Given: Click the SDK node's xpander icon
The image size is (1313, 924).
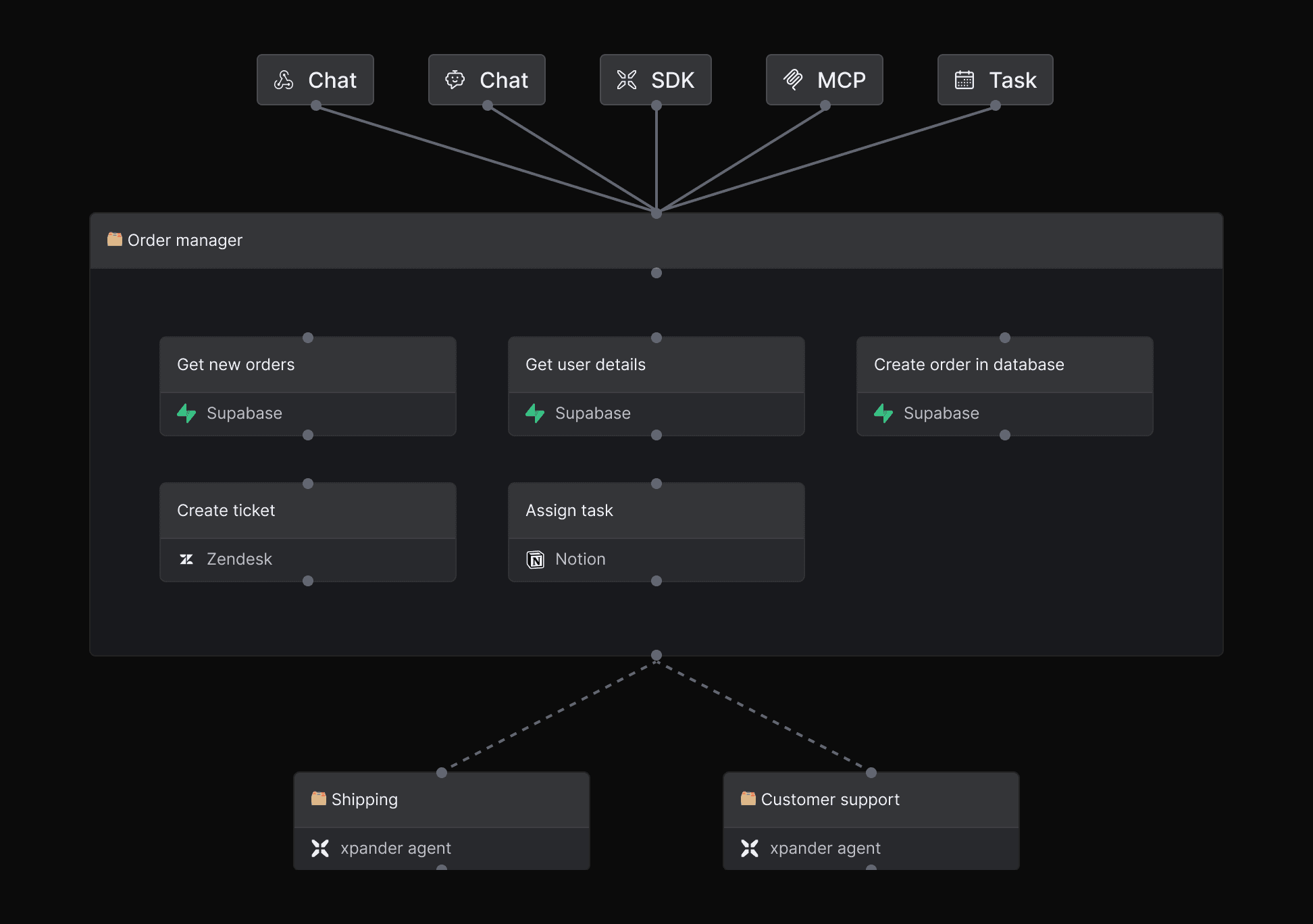Looking at the screenshot, I should 627,80.
